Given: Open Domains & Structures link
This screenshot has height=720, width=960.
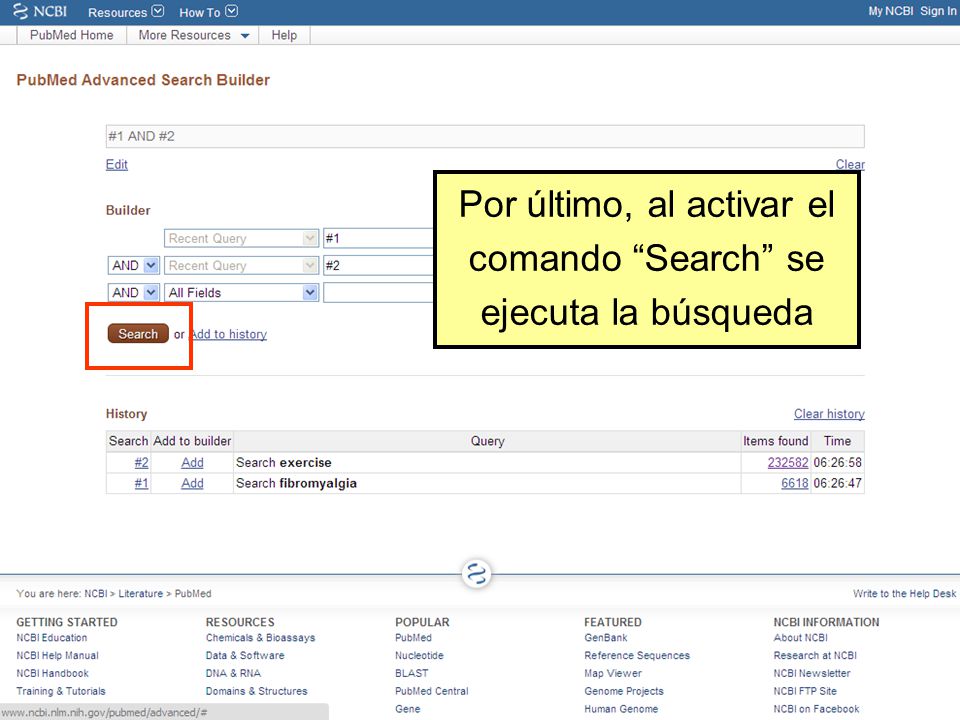Looking at the screenshot, I should 257,691.
